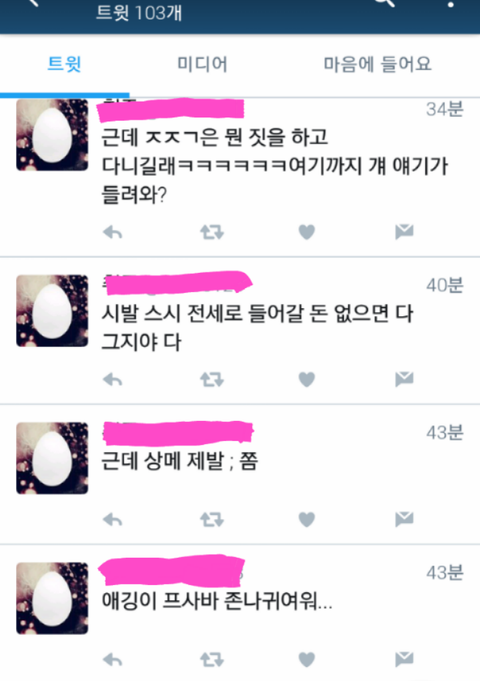Open the tweet text starting '시발 스시 전세로'
Screen dimensions: 480x681
(x=257, y=327)
